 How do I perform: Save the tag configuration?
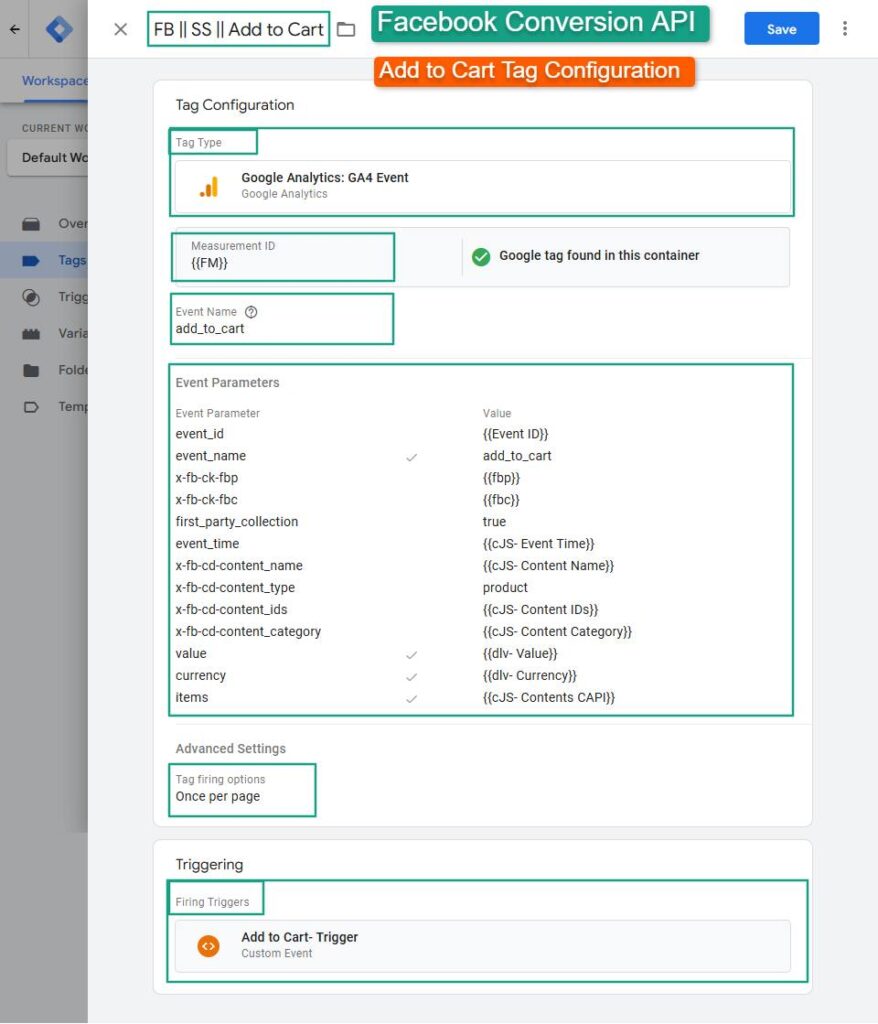[x=781, y=29]
